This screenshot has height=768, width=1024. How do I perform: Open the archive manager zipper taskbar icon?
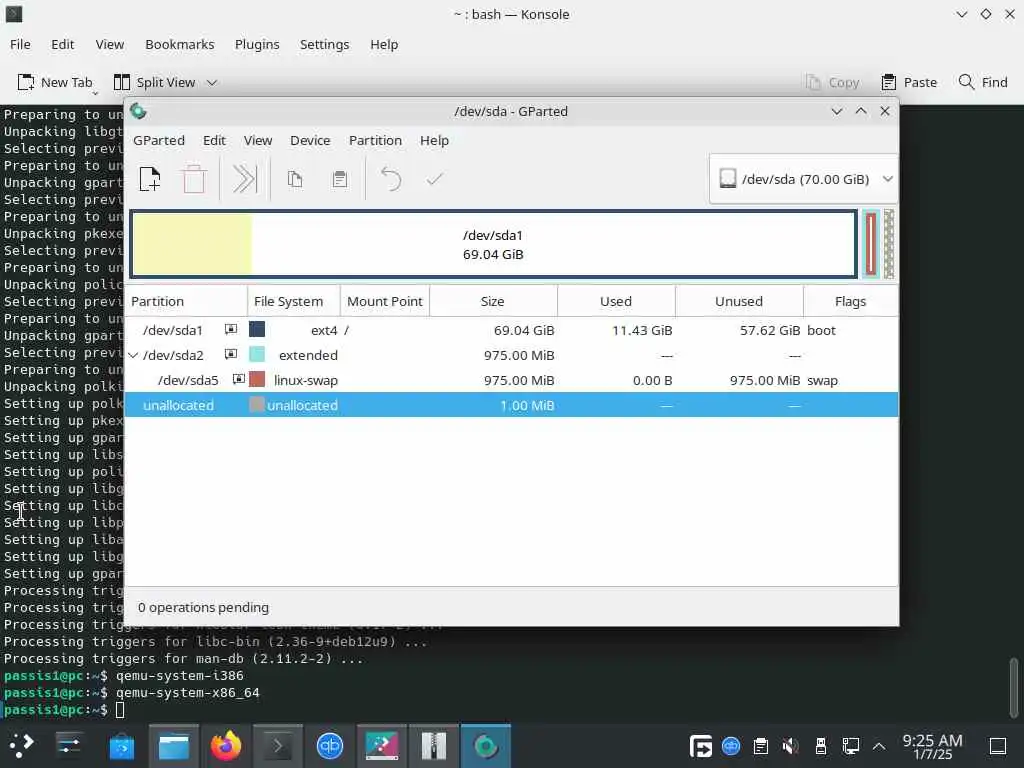tap(434, 745)
